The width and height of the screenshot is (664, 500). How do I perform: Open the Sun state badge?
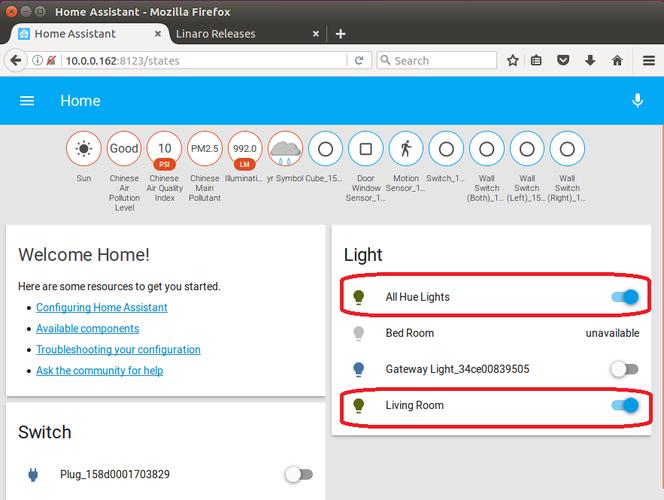(84, 149)
